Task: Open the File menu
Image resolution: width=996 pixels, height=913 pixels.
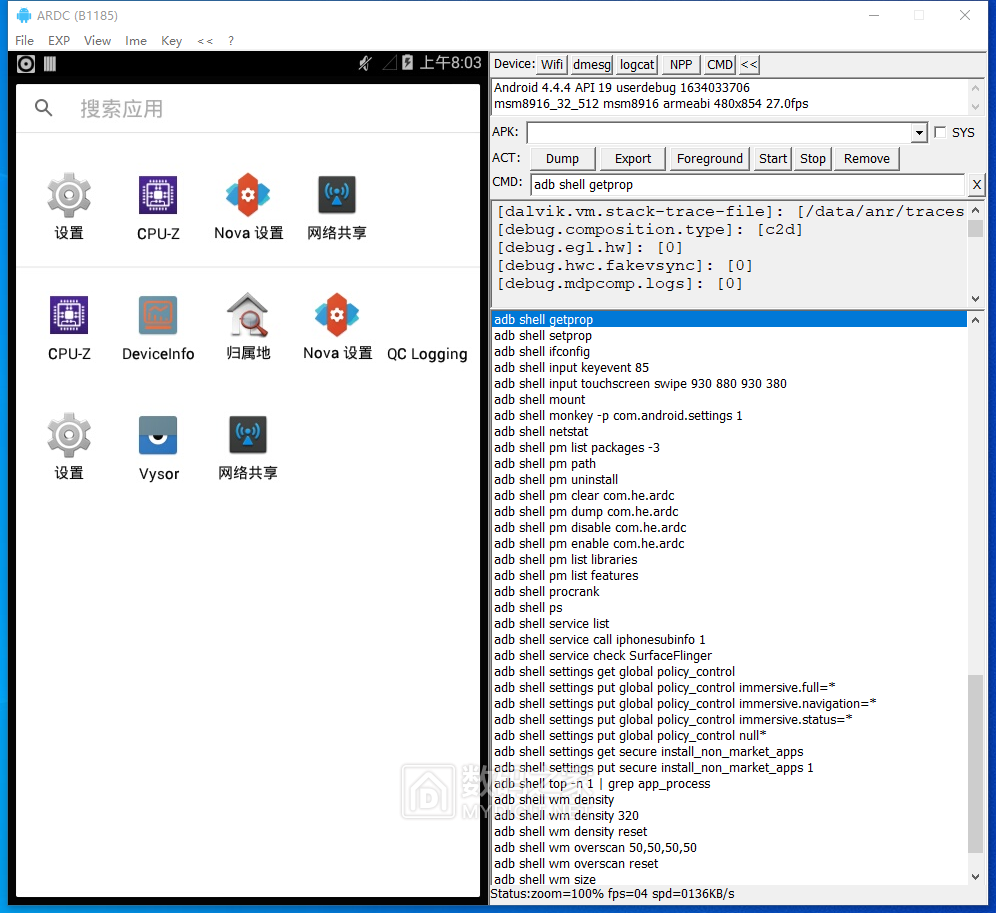Action: pyautogui.click(x=24, y=41)
